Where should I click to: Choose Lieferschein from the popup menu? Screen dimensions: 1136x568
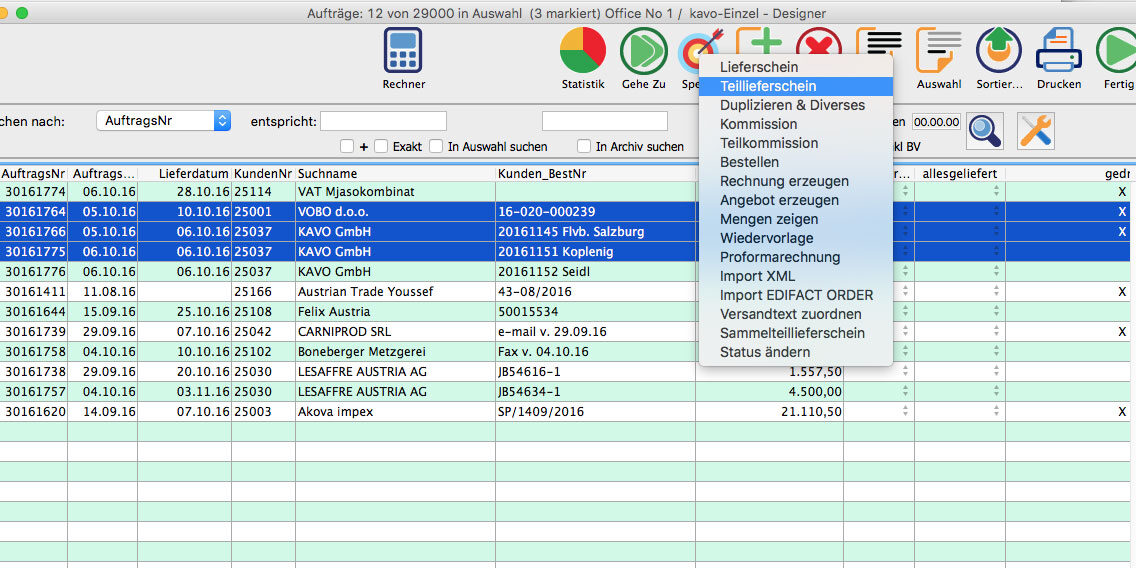pos(795,67)
